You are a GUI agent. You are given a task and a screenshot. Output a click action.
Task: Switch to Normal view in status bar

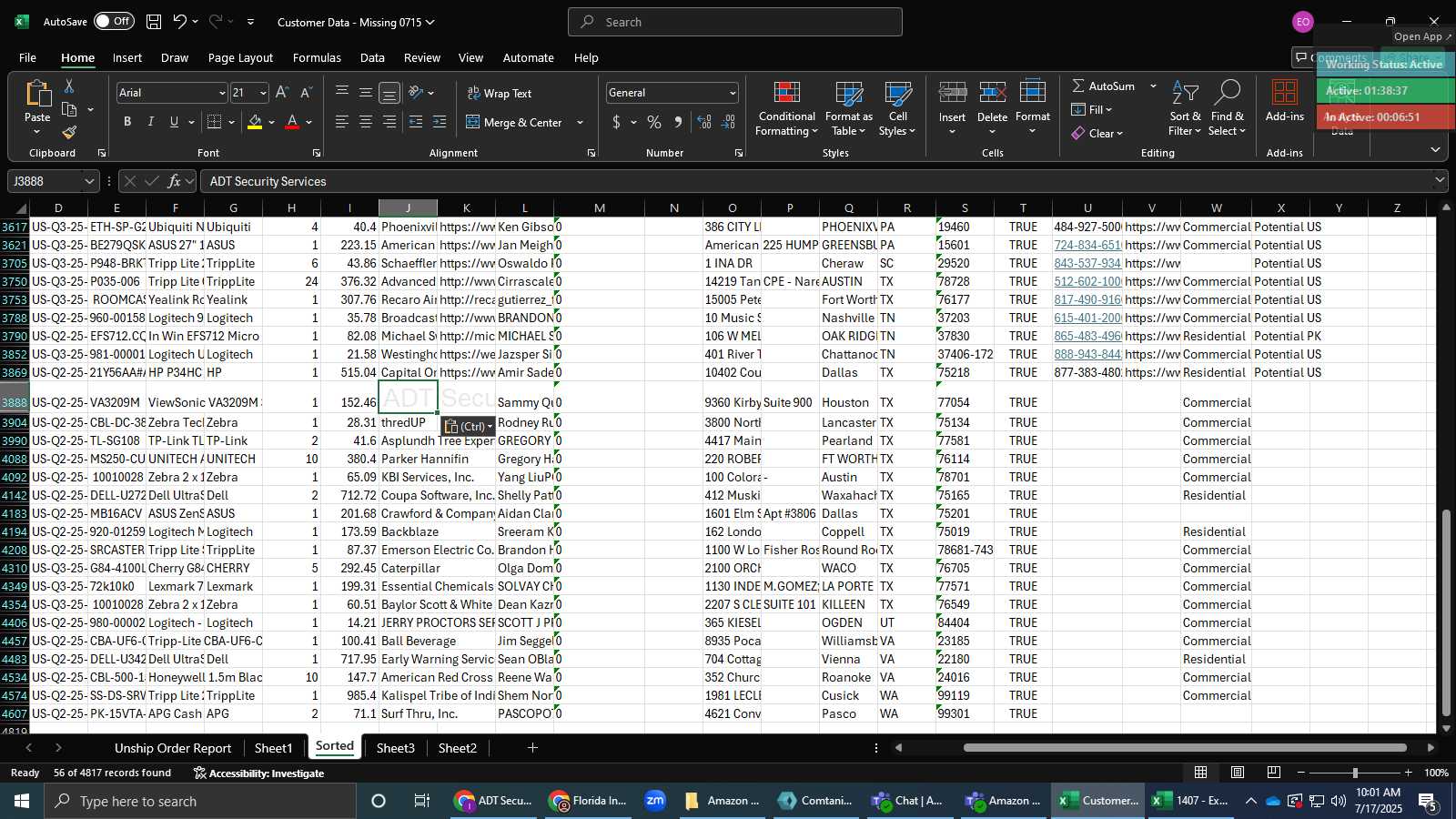(x=1201, y=773)
